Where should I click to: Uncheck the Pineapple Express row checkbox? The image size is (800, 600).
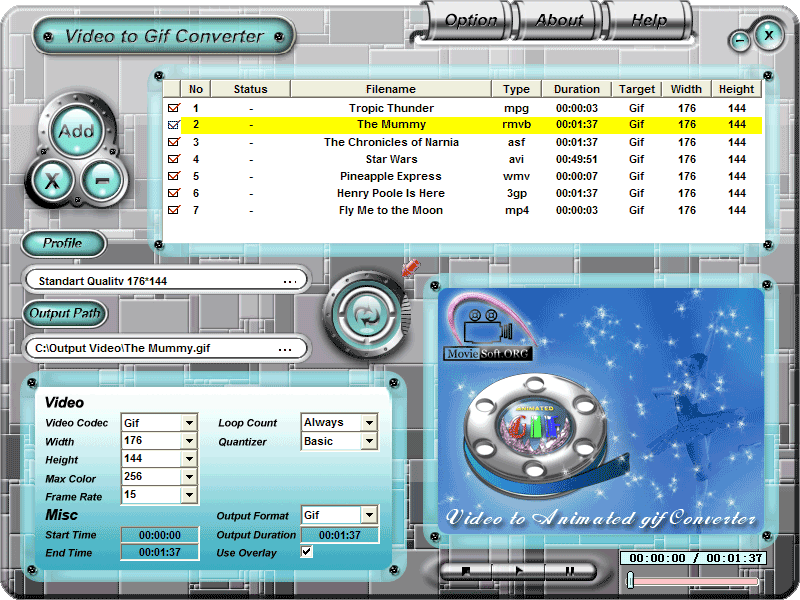[174, 176]
